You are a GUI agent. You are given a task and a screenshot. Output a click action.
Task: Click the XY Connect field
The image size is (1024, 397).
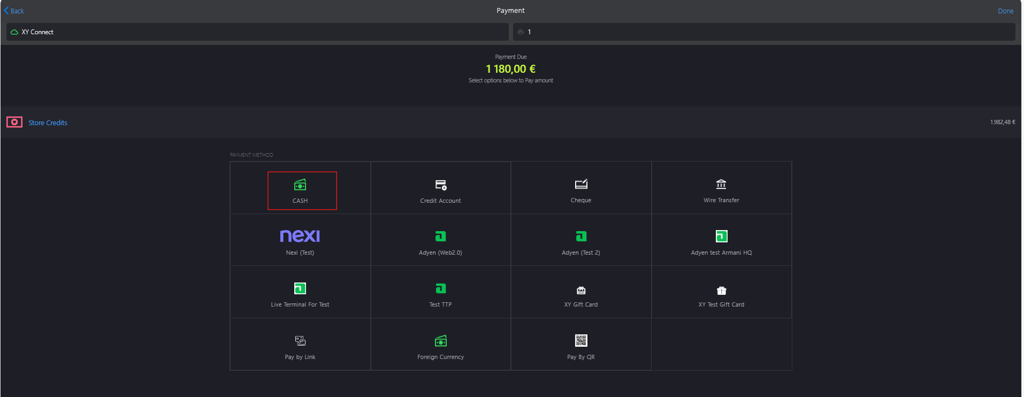tap(257, 31)
